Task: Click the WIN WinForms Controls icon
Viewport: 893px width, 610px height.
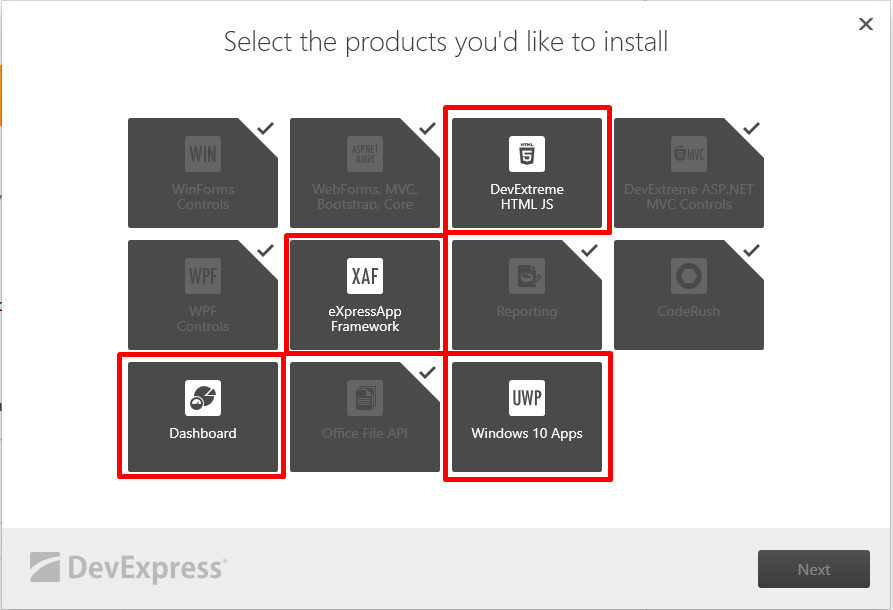Action: 203,154
